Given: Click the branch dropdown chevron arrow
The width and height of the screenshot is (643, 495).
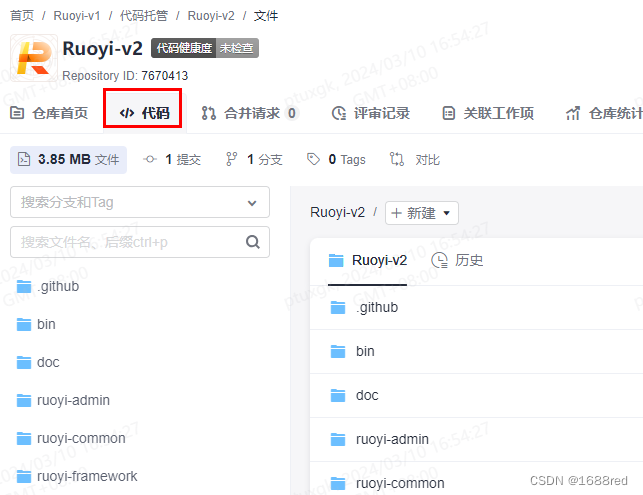Looking at the screenshot, I should pos(252,203).
